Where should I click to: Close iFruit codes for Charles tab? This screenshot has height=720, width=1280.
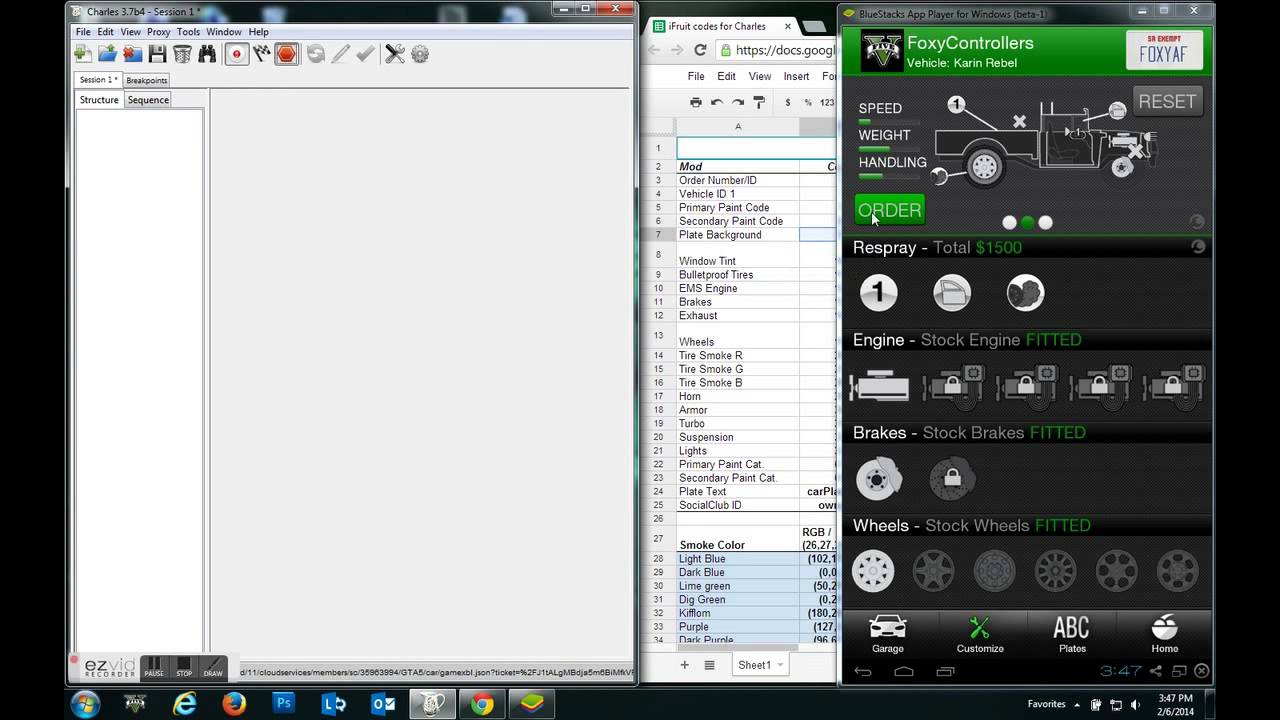tap(788, 26)
